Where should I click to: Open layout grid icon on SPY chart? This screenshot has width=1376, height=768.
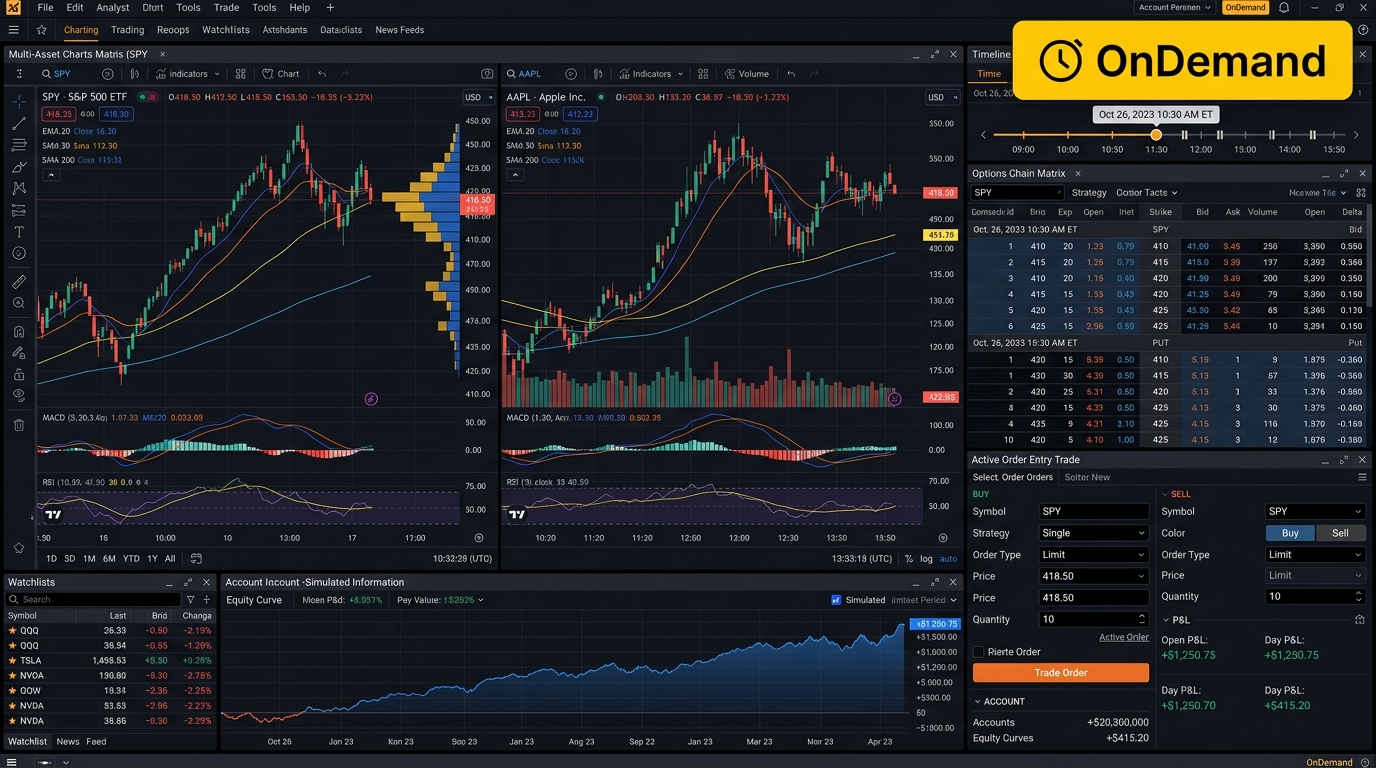click(240, 74)
